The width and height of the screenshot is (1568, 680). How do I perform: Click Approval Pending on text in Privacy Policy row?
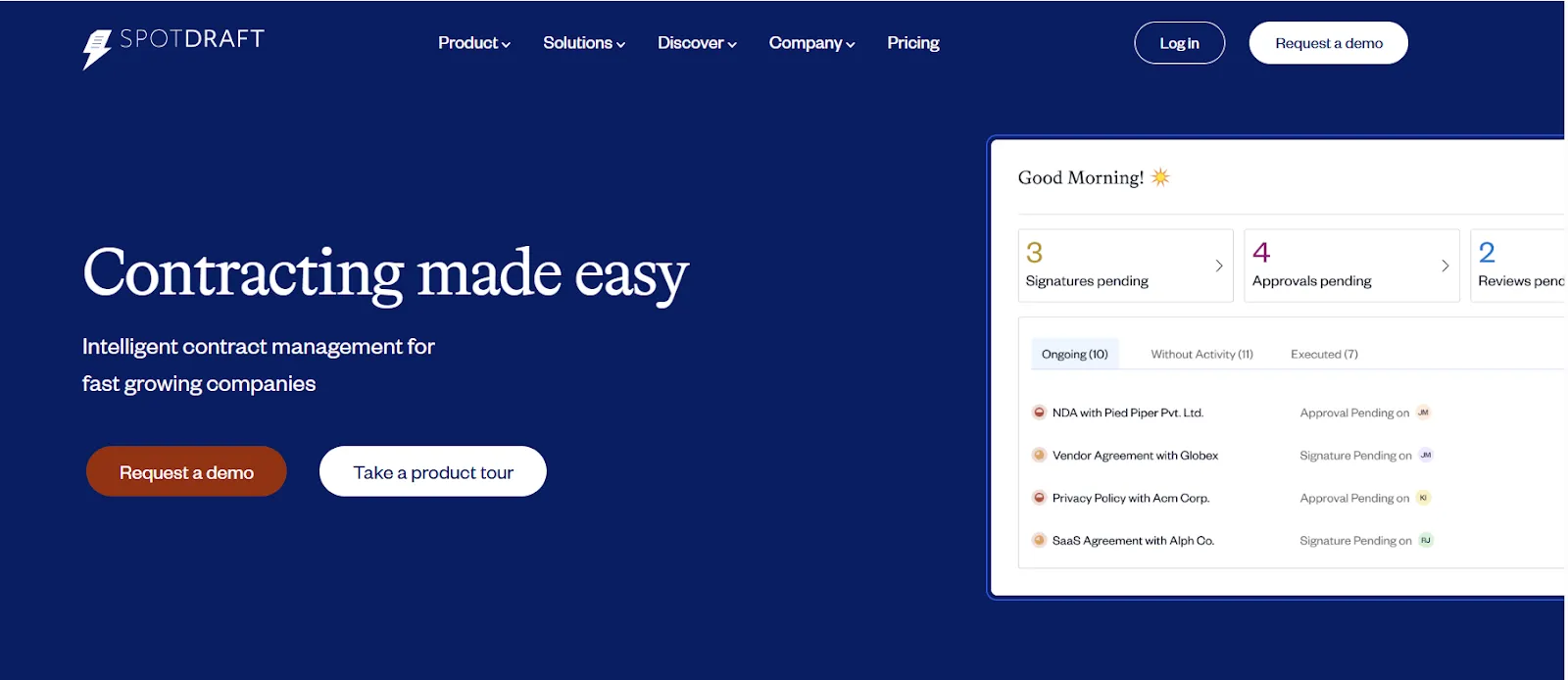point(1354,498)
